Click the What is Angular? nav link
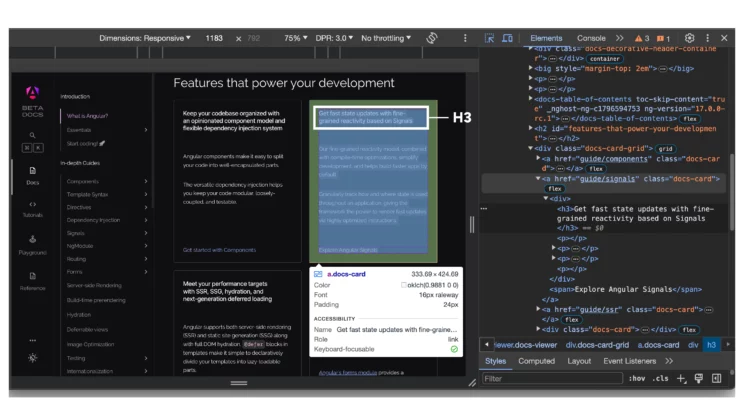 pos(87,116)
